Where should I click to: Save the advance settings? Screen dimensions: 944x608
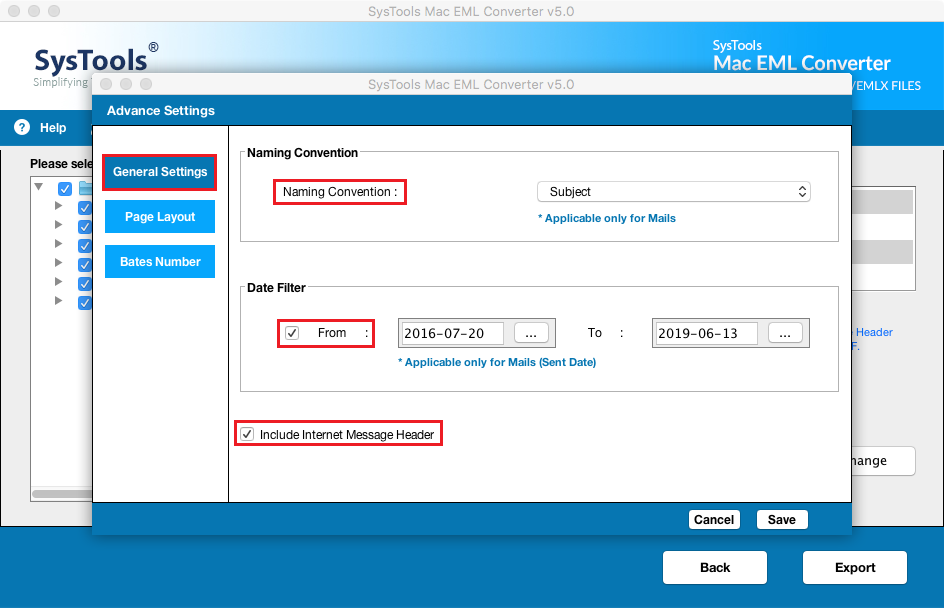click(781, 520)
